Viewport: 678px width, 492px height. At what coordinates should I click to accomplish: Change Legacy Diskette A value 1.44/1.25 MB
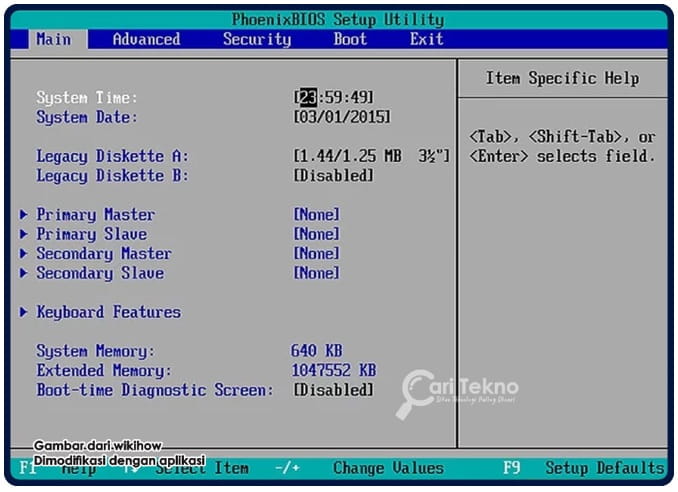371,156
